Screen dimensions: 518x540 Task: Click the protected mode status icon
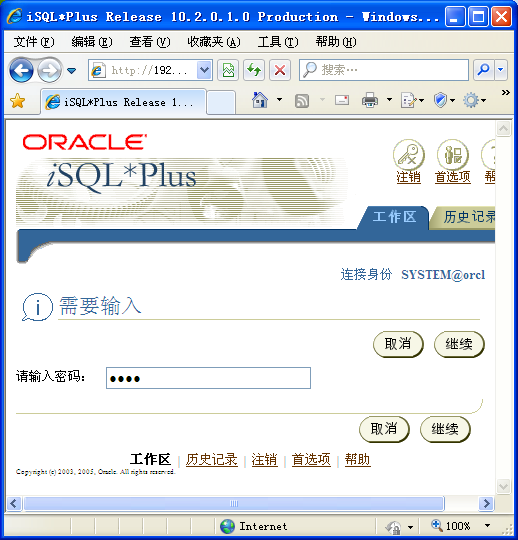click(x=393, y=527)
